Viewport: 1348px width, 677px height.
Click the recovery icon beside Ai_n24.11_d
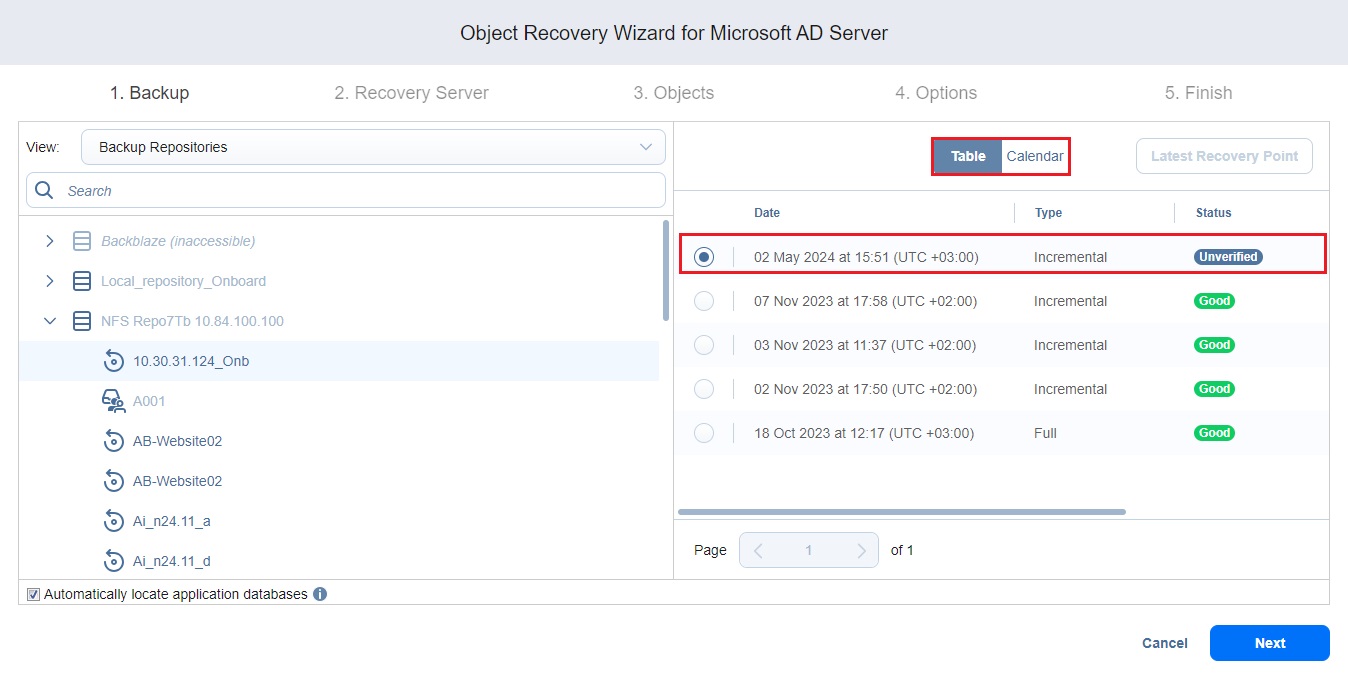[113, 560]
